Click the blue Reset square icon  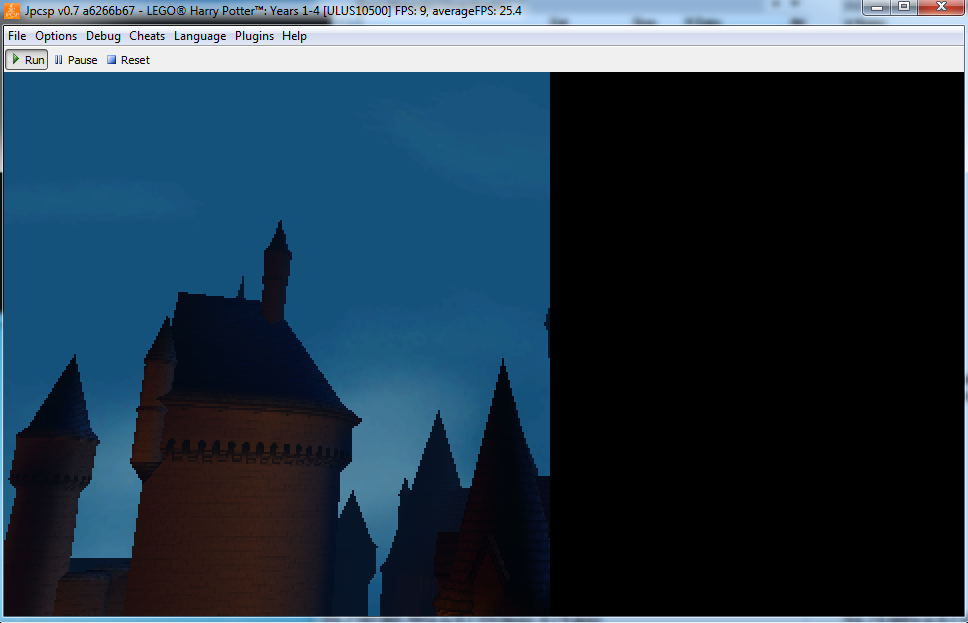(x=112, y=60)
